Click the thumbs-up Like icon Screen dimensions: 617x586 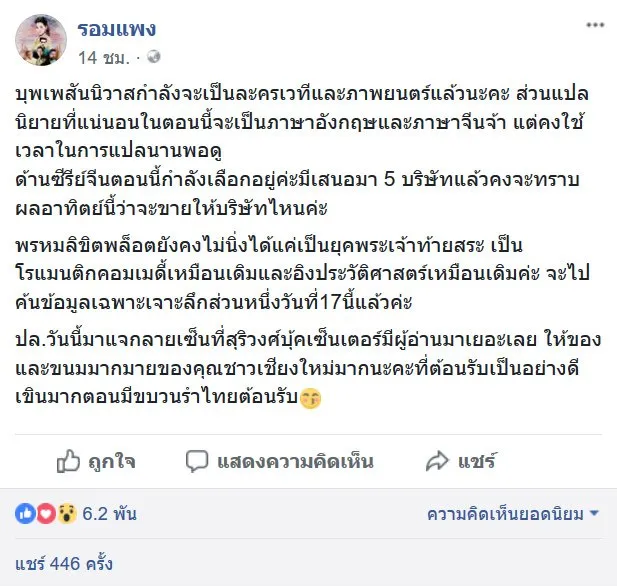pyautogui.click(x=68, y=461)
